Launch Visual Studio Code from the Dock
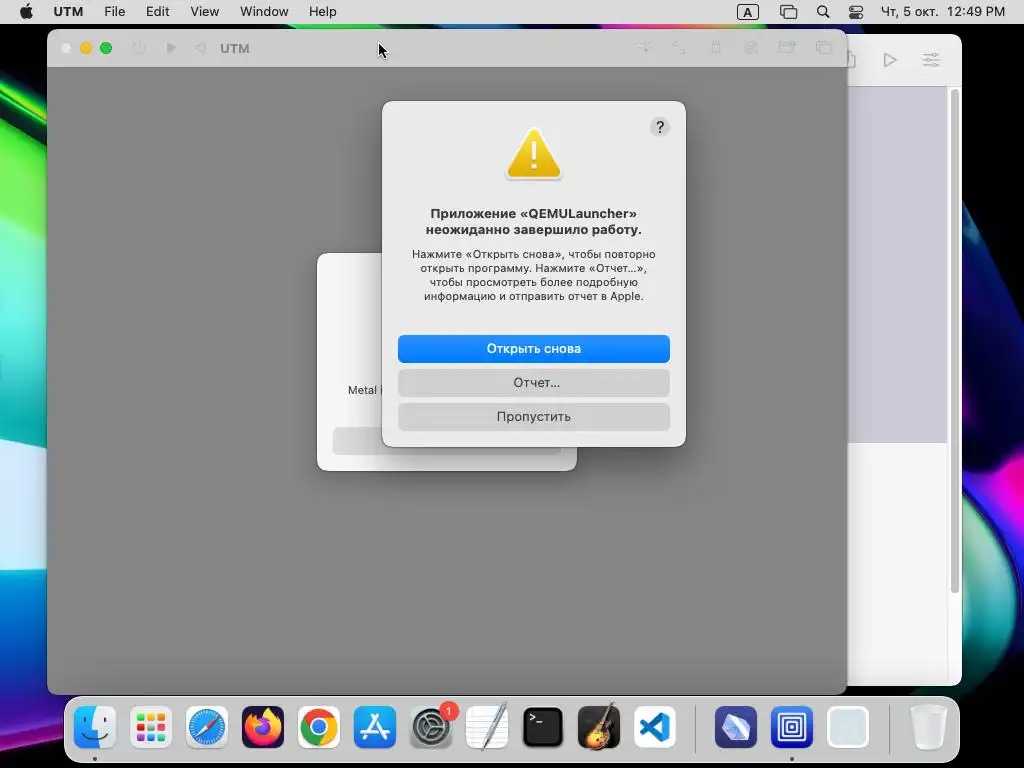Image resolution: width=1024 pixels, height=768 pixels. [x=654, y=727]
